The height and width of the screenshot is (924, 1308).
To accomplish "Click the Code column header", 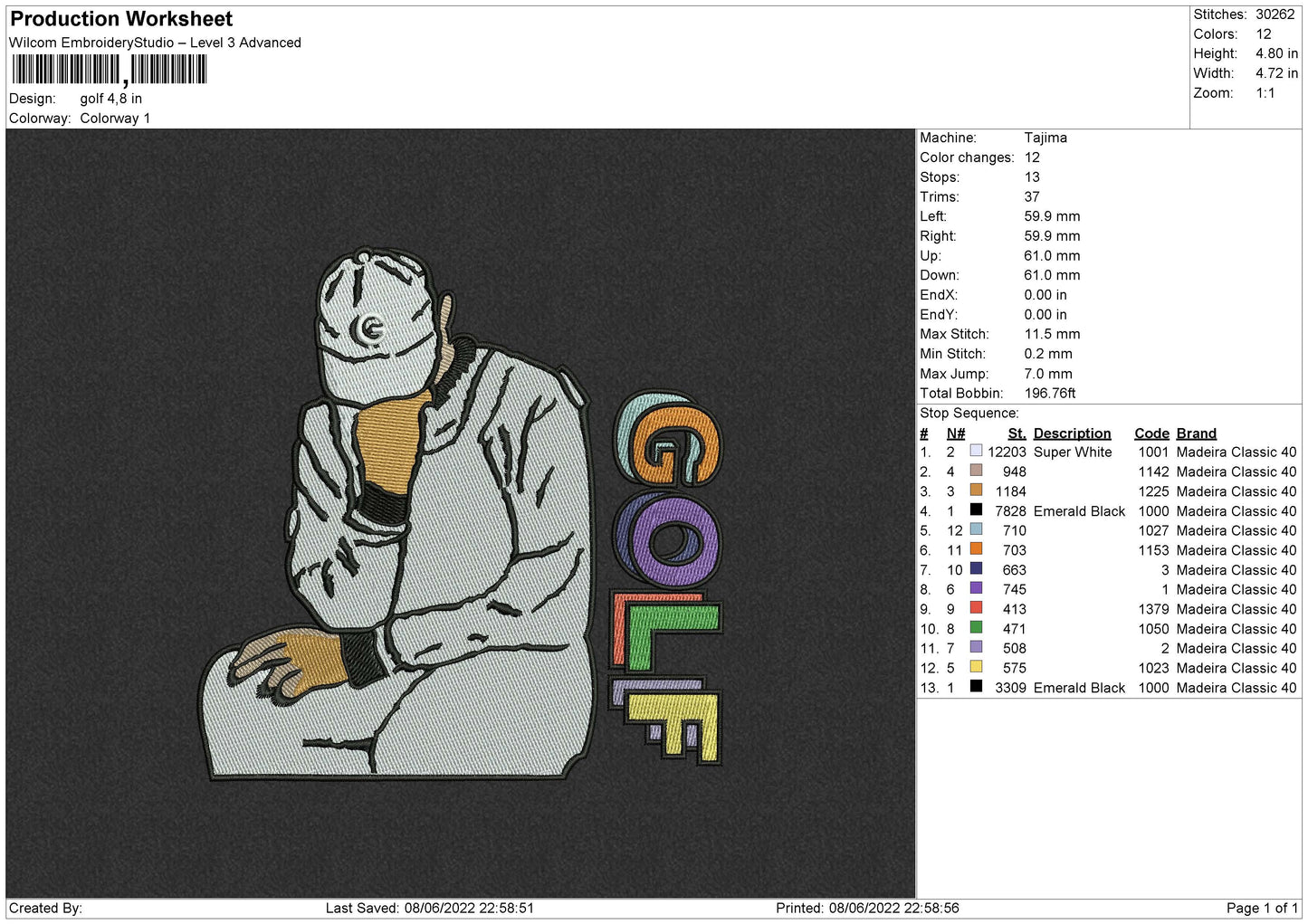I will tap(1151, 433).
